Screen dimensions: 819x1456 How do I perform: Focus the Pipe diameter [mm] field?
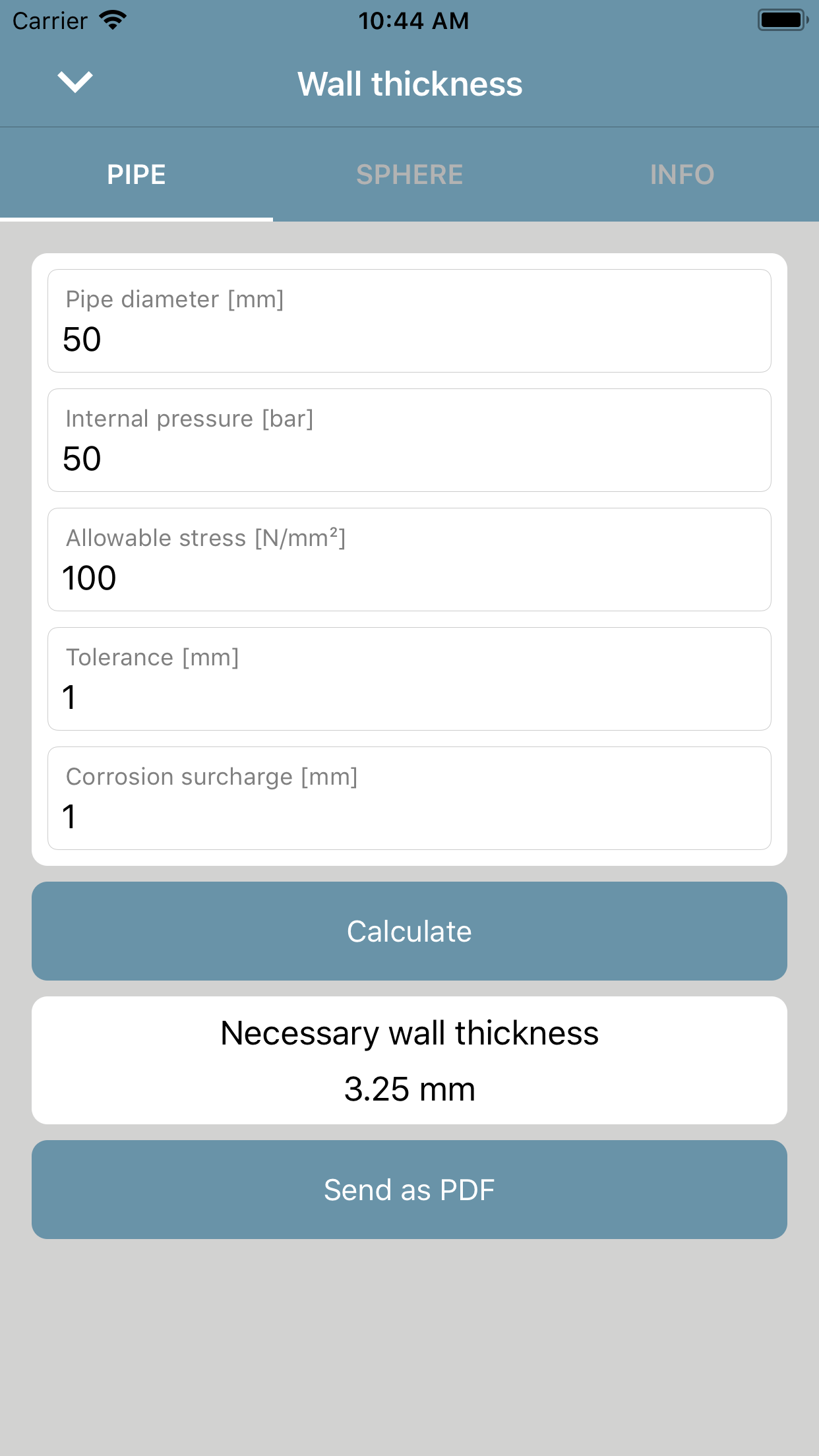click(409, 320)
